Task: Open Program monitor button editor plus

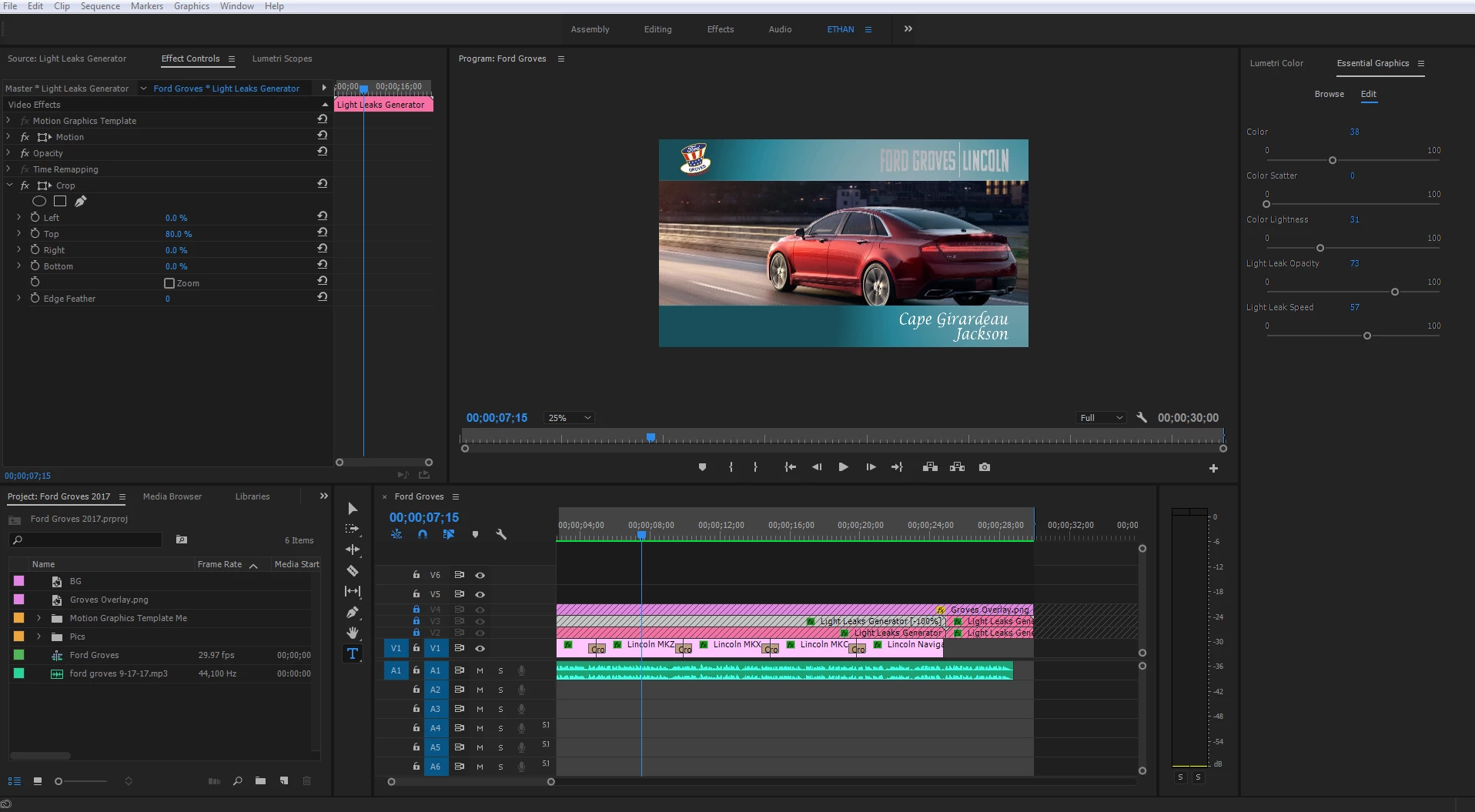Action: coord(1213,468)
